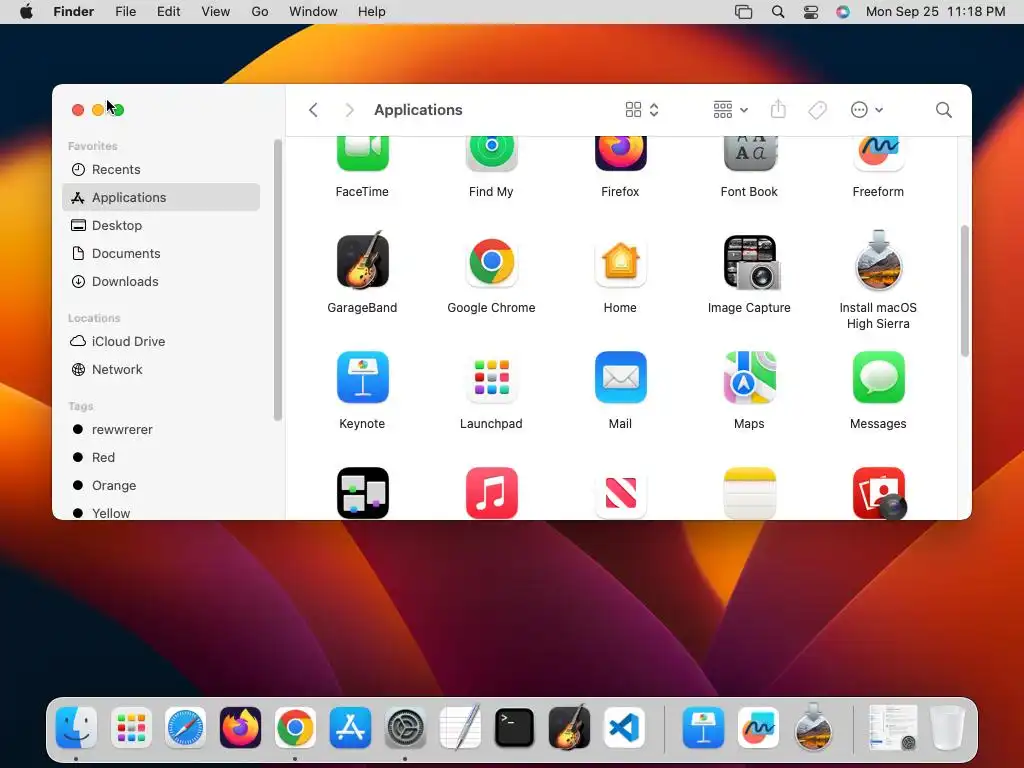The height and width of the screenshot is (768, 1024).
Task: Select Install macOS High Sierra in Finder
Action: 878,261
